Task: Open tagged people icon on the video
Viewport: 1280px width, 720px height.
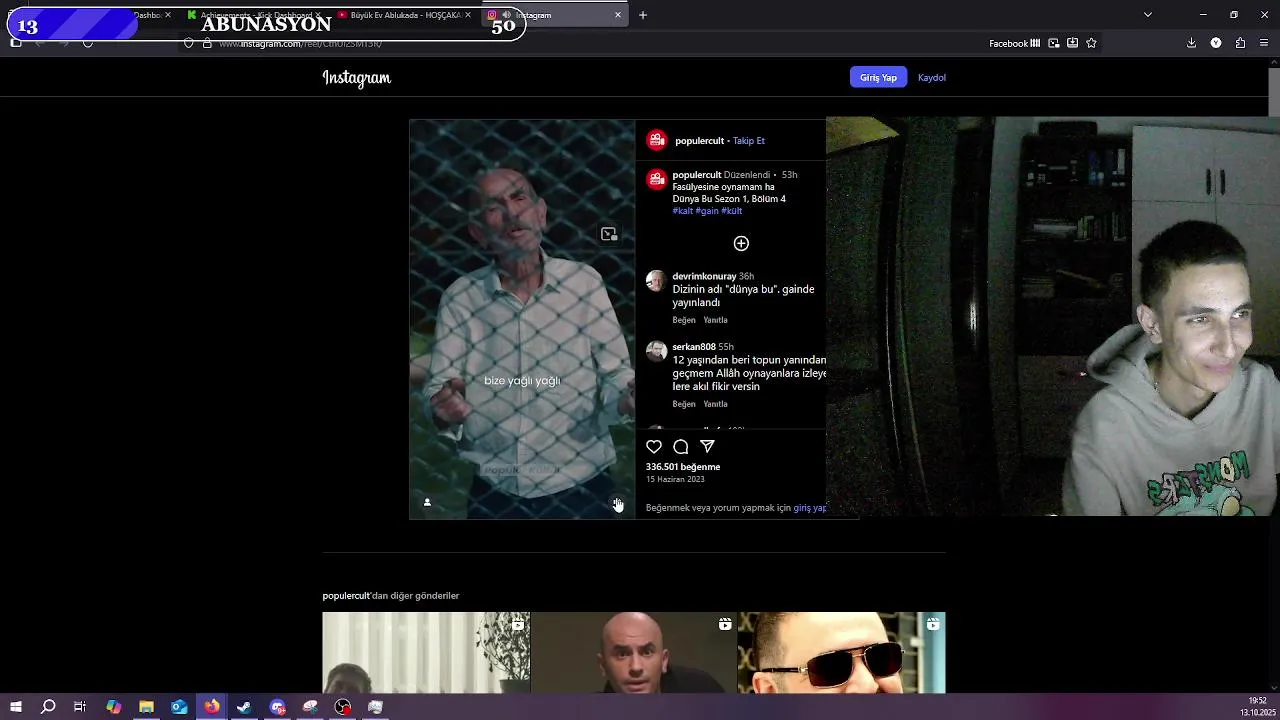Action: click(427, 502)
